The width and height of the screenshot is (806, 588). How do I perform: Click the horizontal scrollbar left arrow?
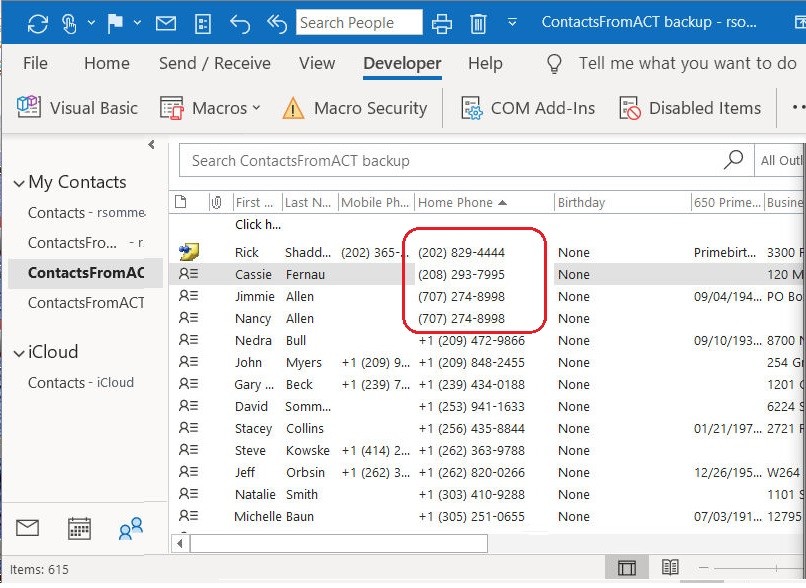(180, 543)
